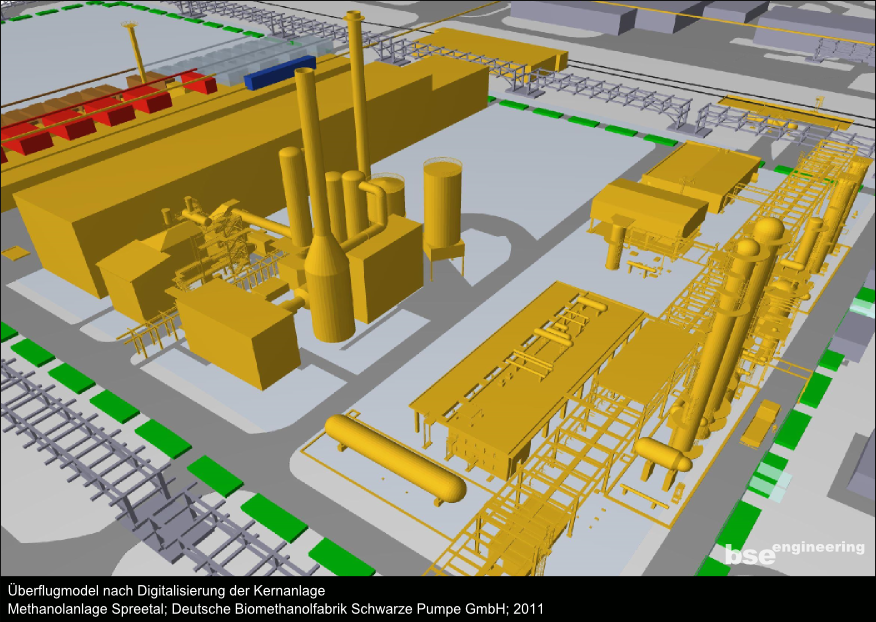The height and width of the screenshot is (622, 876).
Task: Select the large horizontal cylindrical tank
Action: (x=395, y=458)
